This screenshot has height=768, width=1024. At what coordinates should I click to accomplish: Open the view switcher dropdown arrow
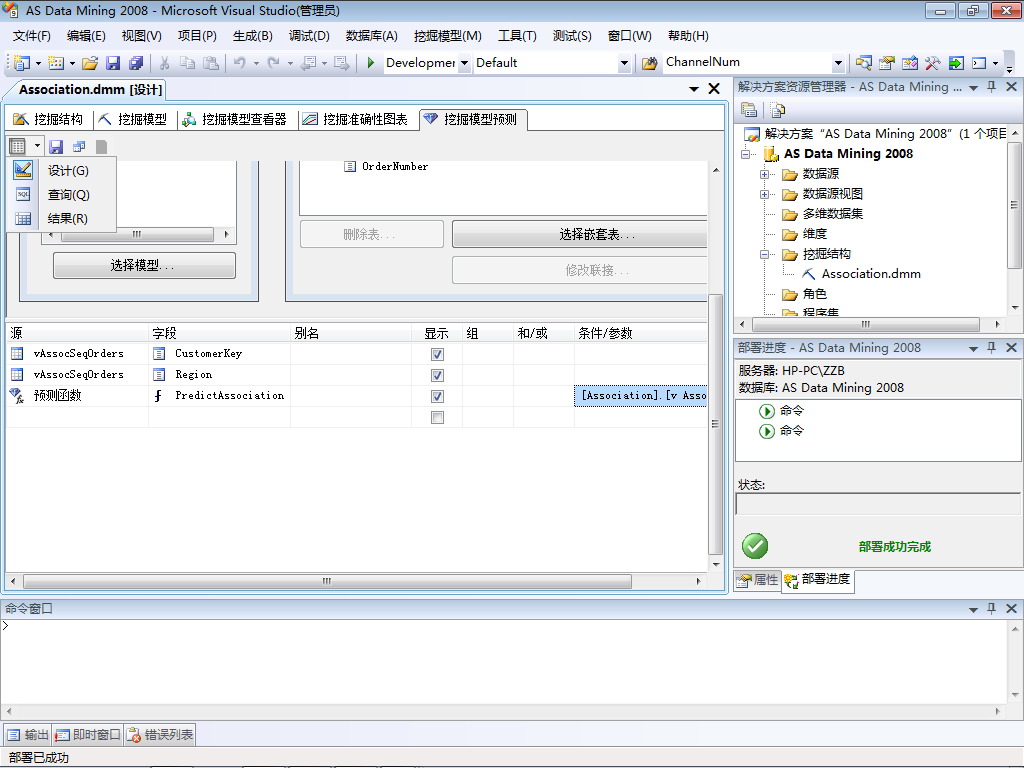[x=37, y=146]
